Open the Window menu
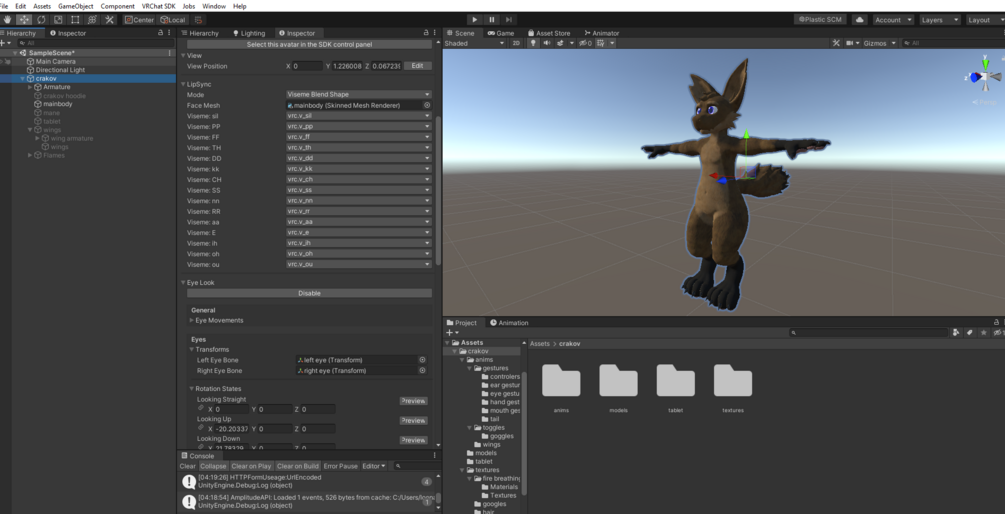This screenshot has width=1005, height=514. pyautogui.click(x=213, y=6)
